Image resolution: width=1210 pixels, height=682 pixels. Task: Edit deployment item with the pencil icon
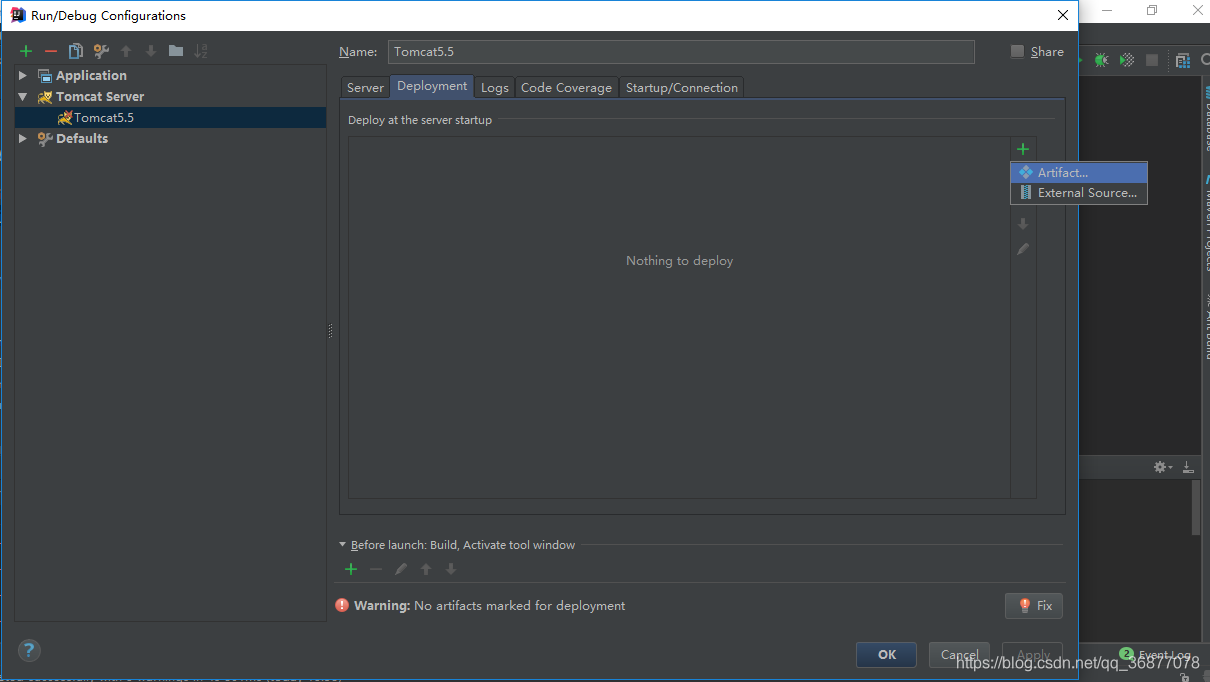coord(1023,249)
